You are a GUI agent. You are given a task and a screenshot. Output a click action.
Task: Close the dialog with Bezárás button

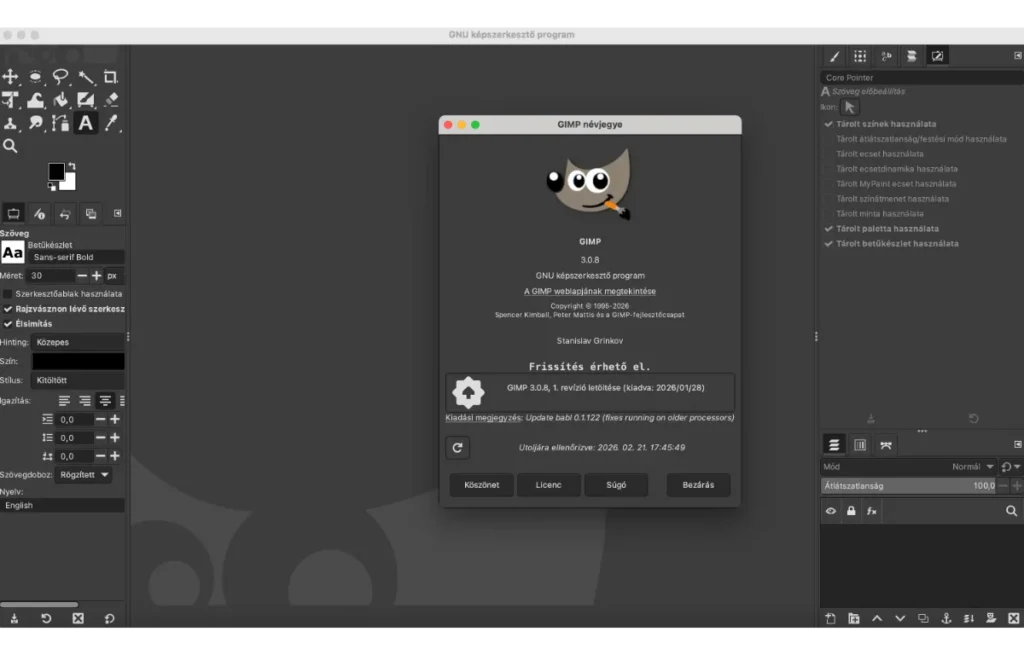point(698,485)
